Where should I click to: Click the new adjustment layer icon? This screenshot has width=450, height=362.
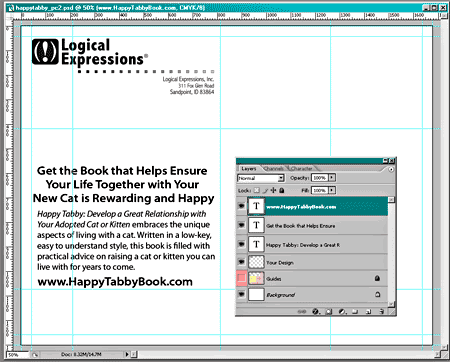point(342,311)
